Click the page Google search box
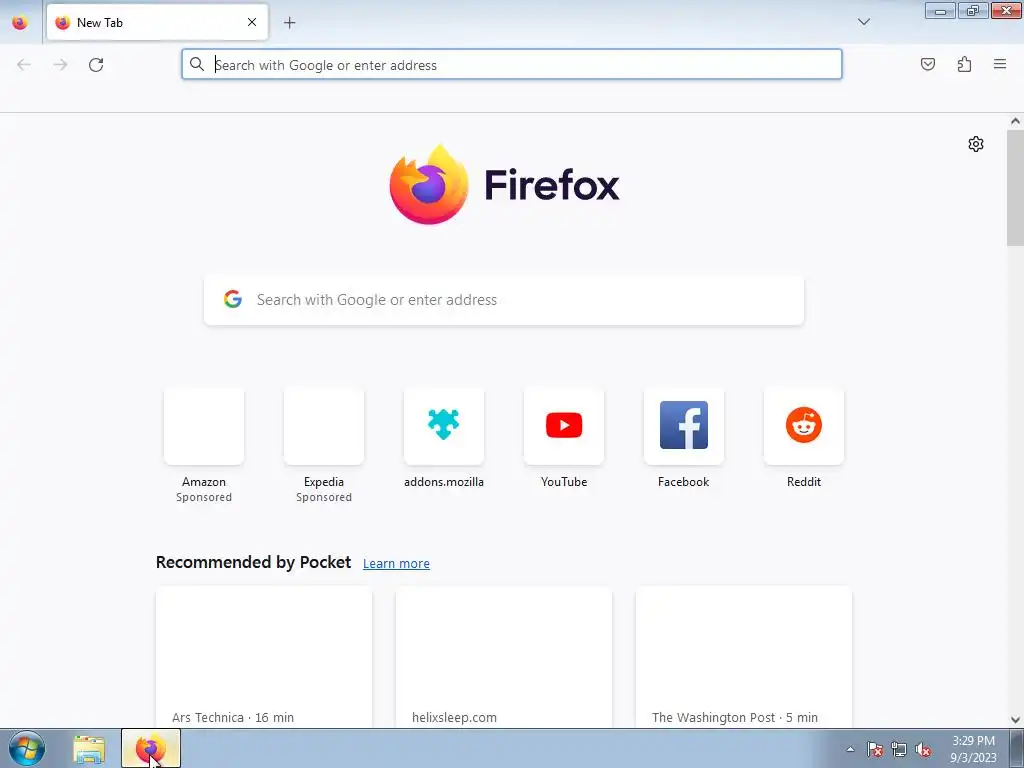Screen dimensions: 1024x768 point(504,300)
